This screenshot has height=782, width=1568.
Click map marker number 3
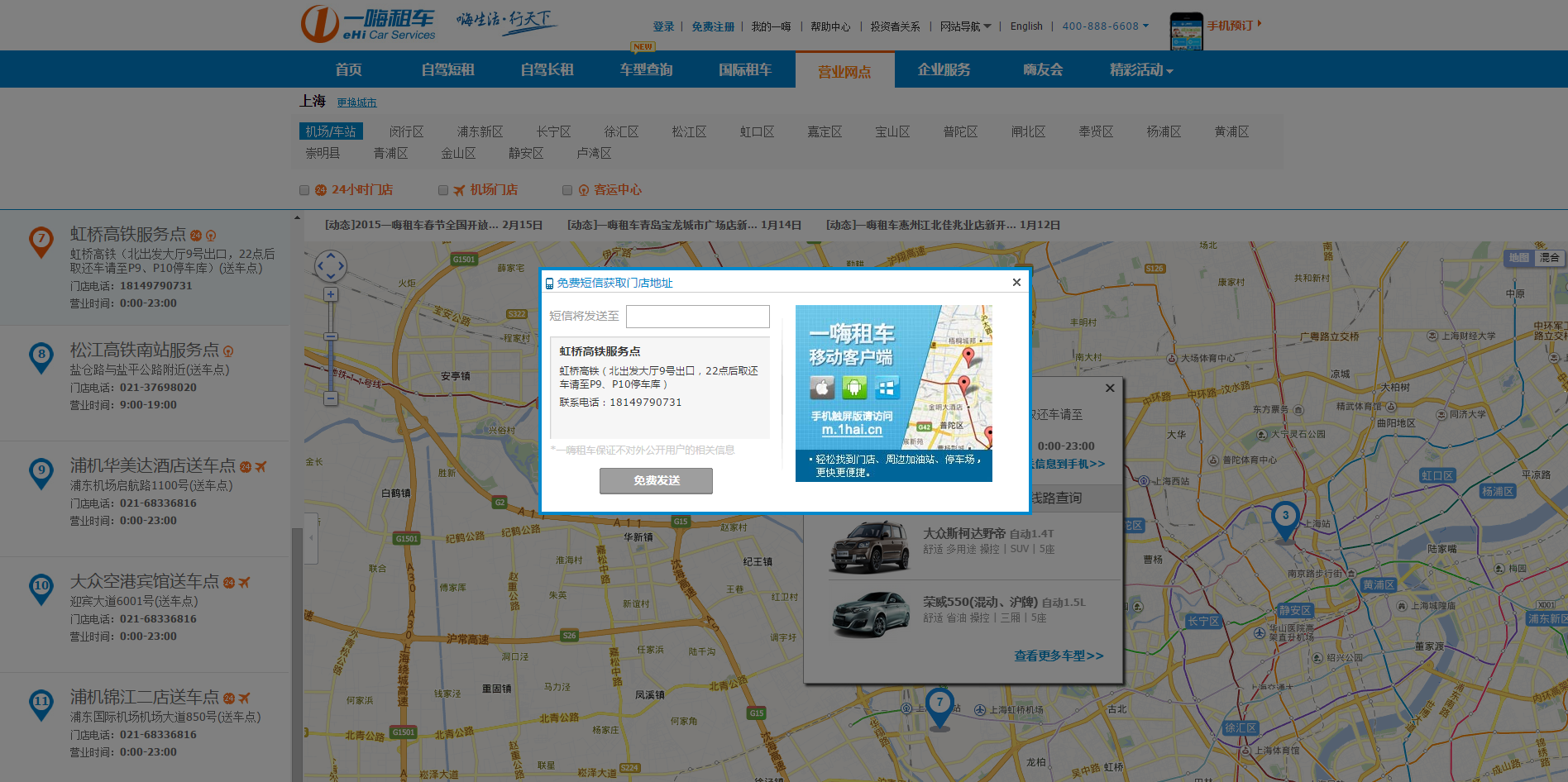(x=1284, y=521)
